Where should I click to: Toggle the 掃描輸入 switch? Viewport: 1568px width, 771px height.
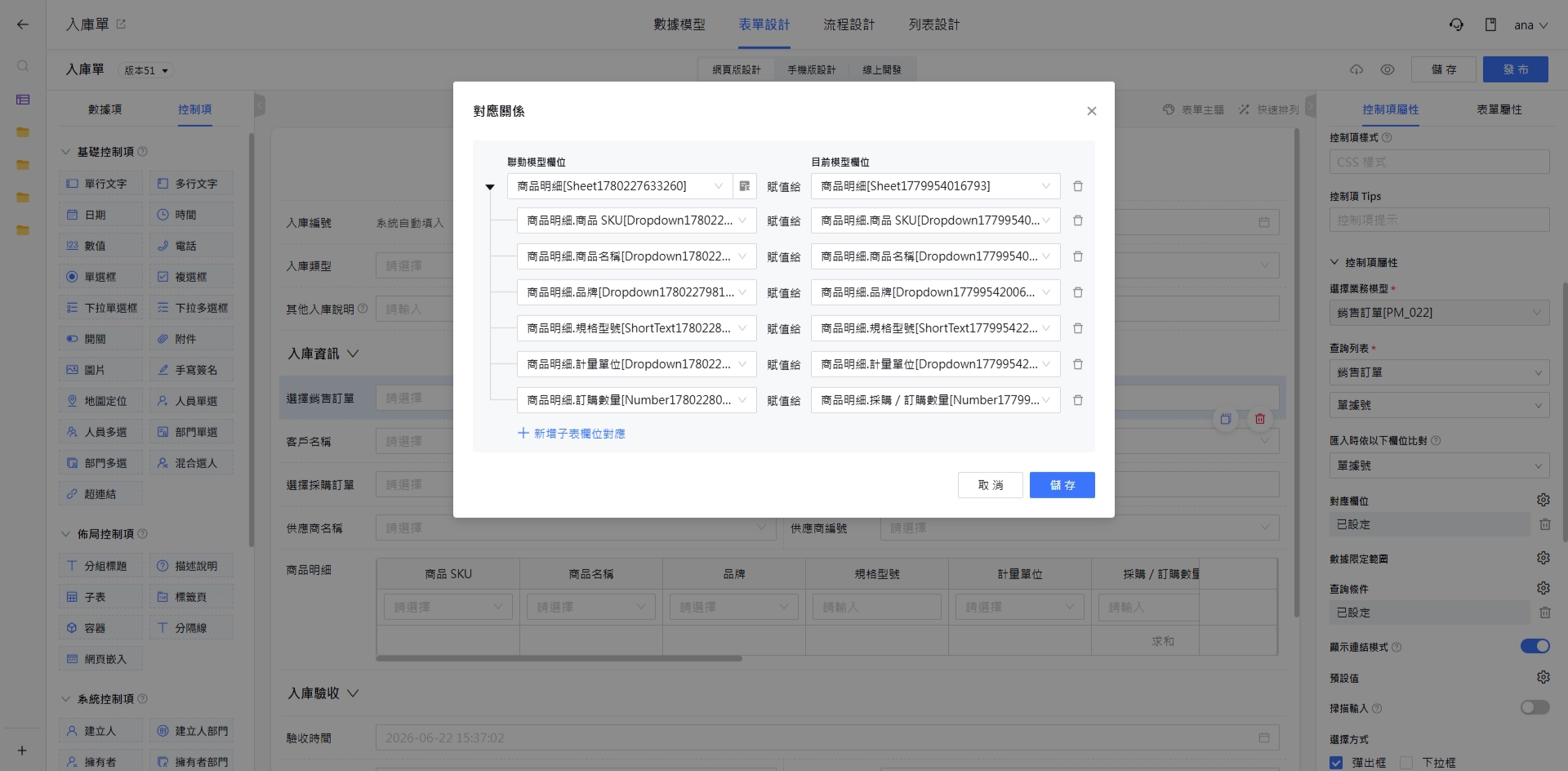coord(1535,707)
